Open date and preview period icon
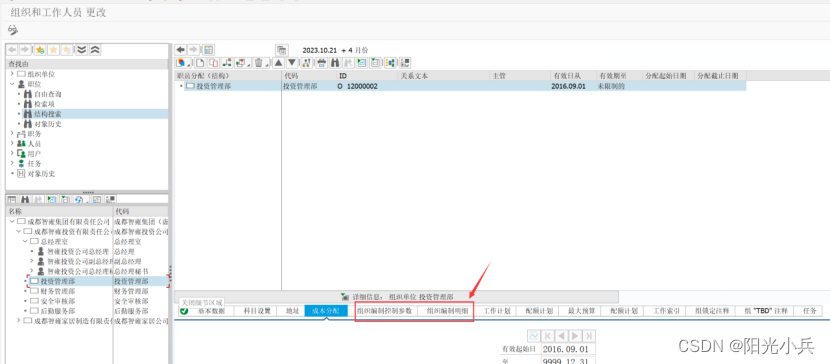 pos(282,50)
